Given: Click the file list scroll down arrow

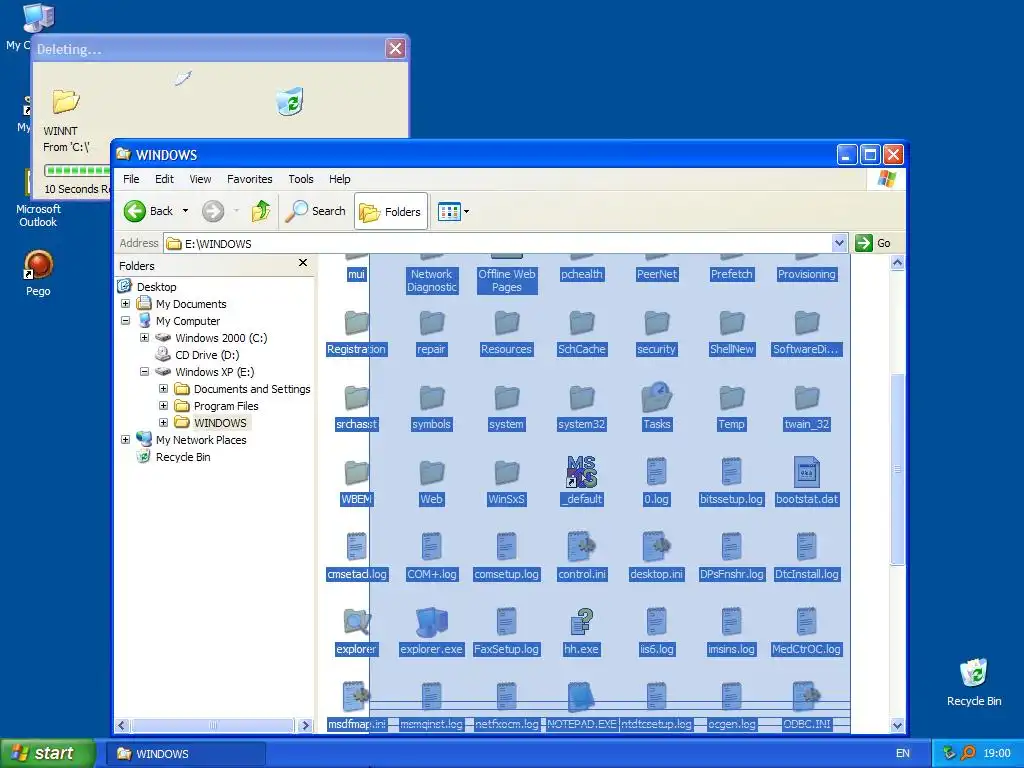Looking at the screenshot, I should [897, 725].
